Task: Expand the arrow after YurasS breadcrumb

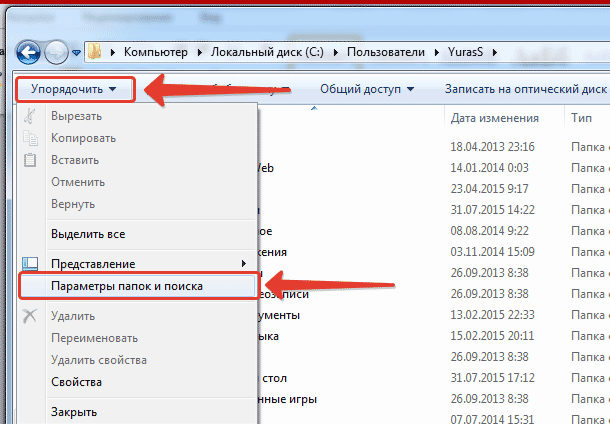Action: [495, 53]
